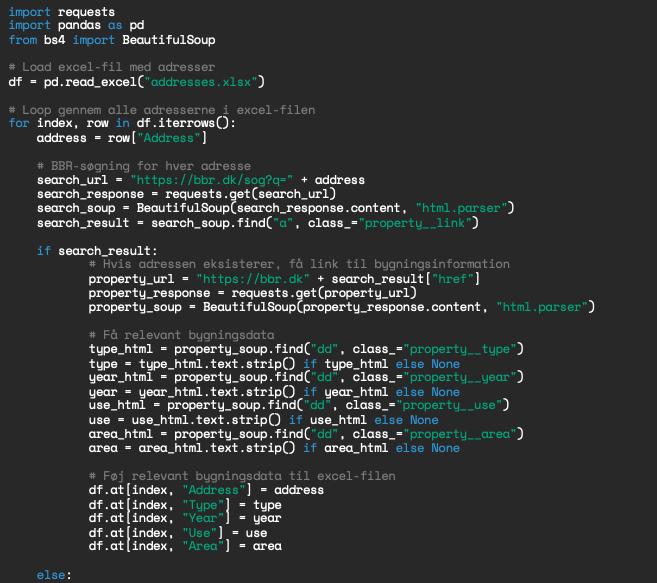Click comment '# Loop gennem alle adresserne i excel-filen'

(162, 110)
